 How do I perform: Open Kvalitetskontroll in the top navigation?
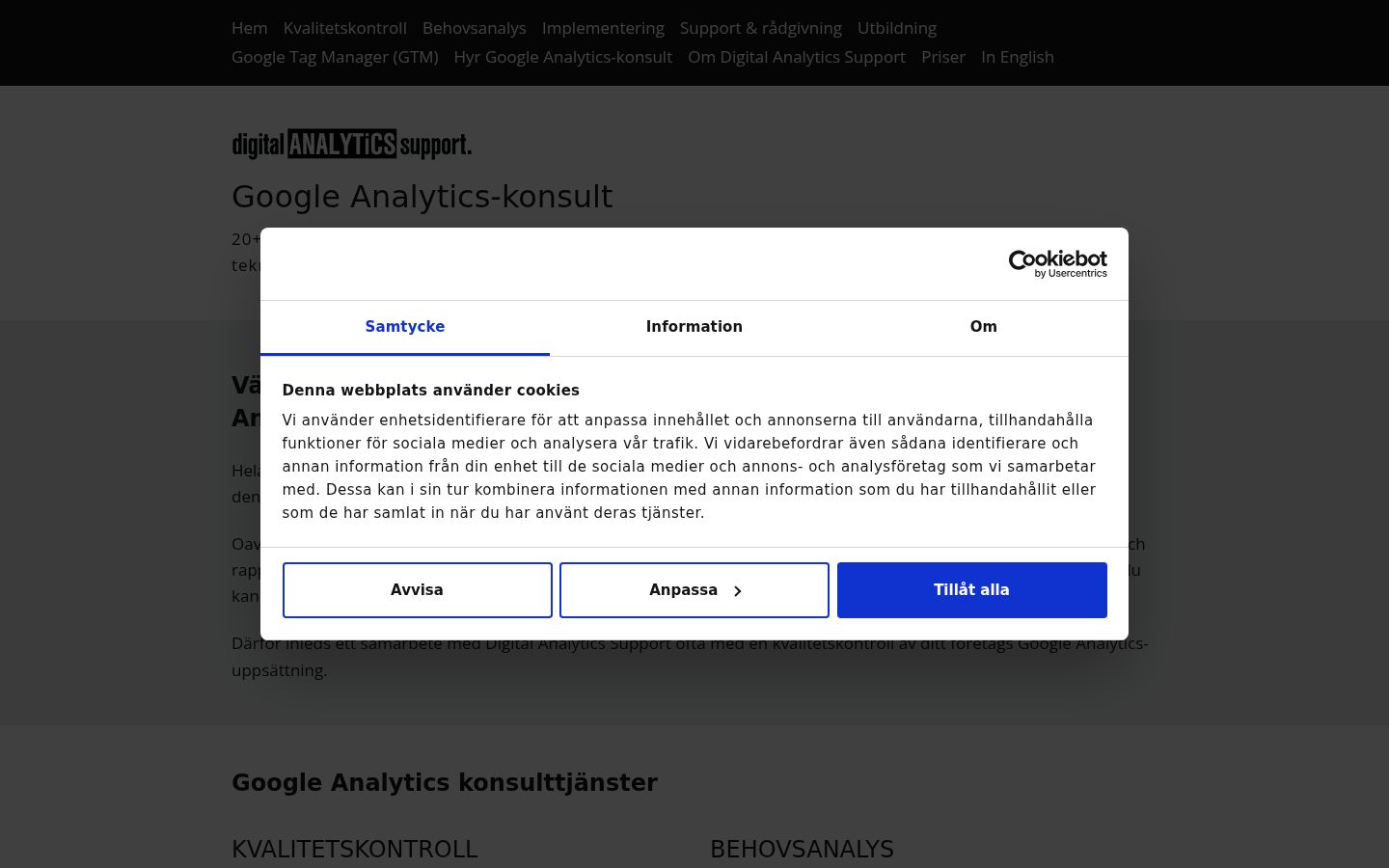point(345,28)
